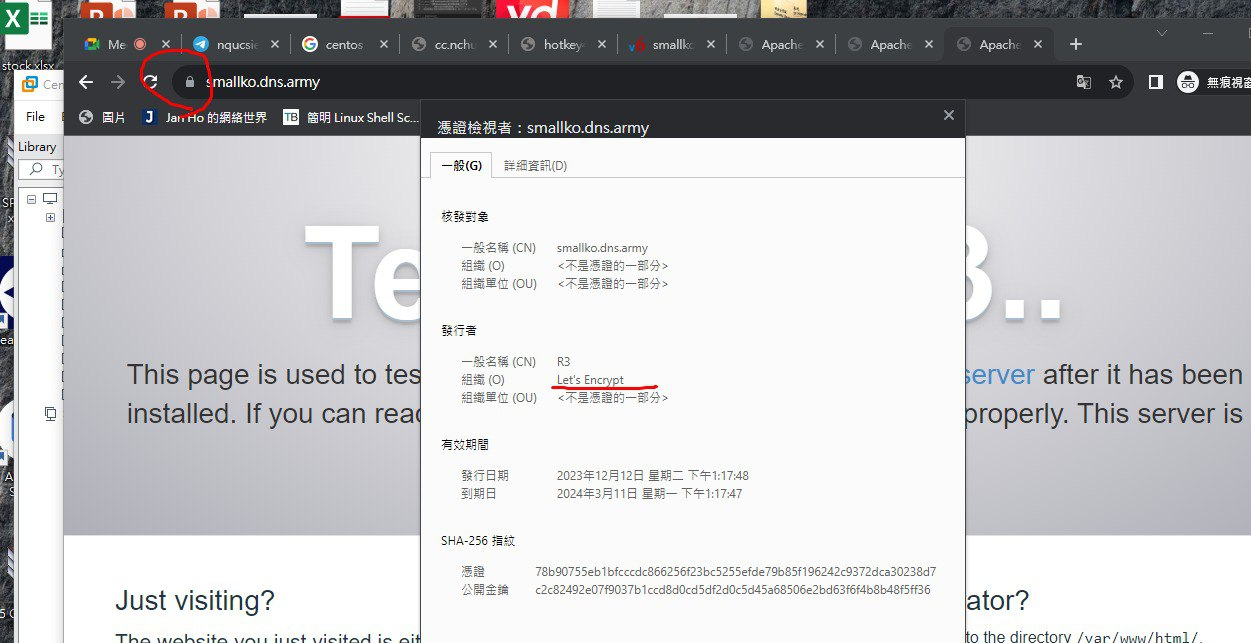Reload the current page
The image size is (1251, 643).
click(151, 82)
